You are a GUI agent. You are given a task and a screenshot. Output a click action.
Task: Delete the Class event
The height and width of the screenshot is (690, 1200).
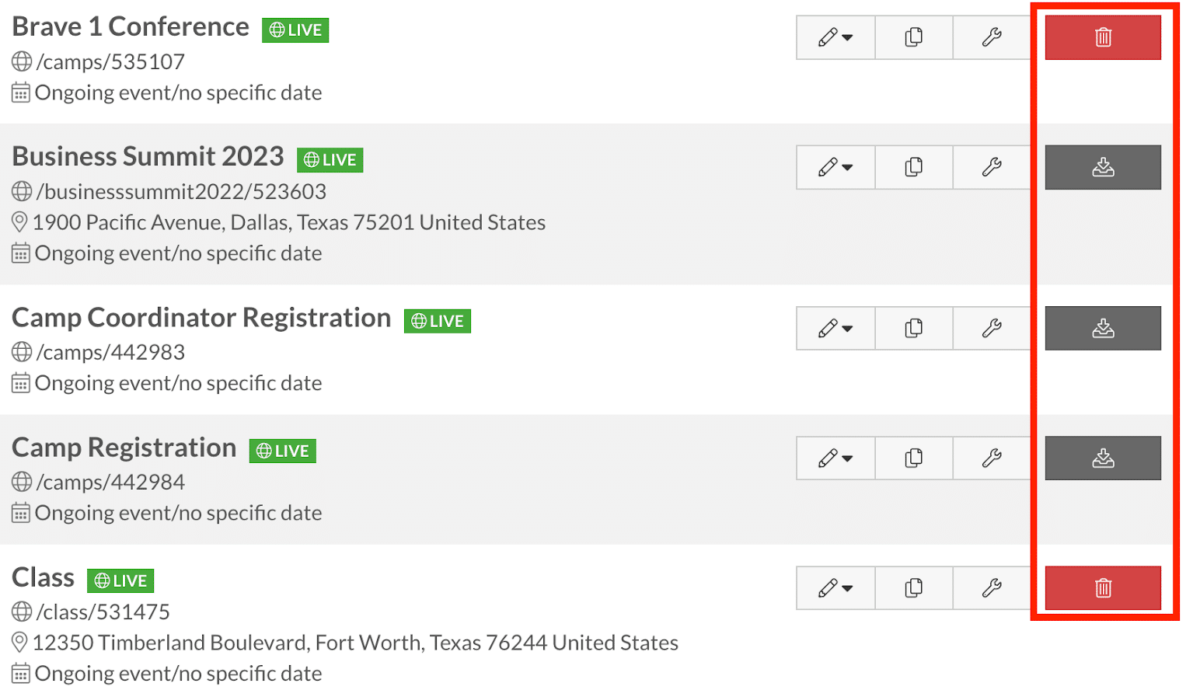pos(1102,588)
